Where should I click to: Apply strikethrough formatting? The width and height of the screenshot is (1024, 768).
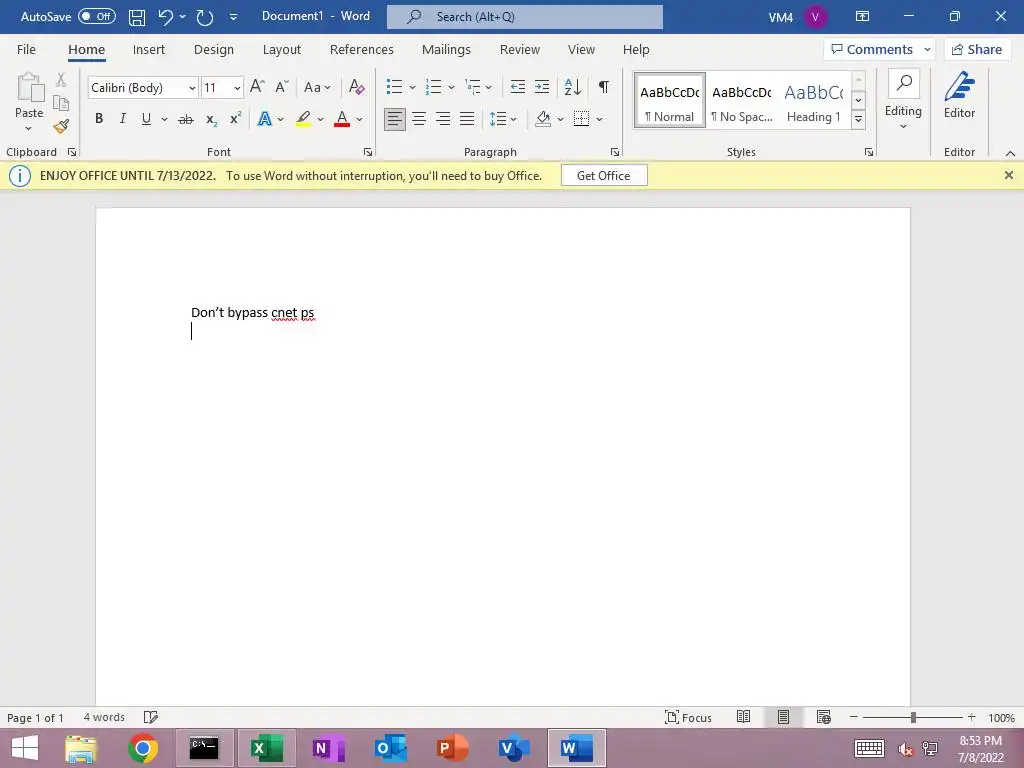click(186, 119)
